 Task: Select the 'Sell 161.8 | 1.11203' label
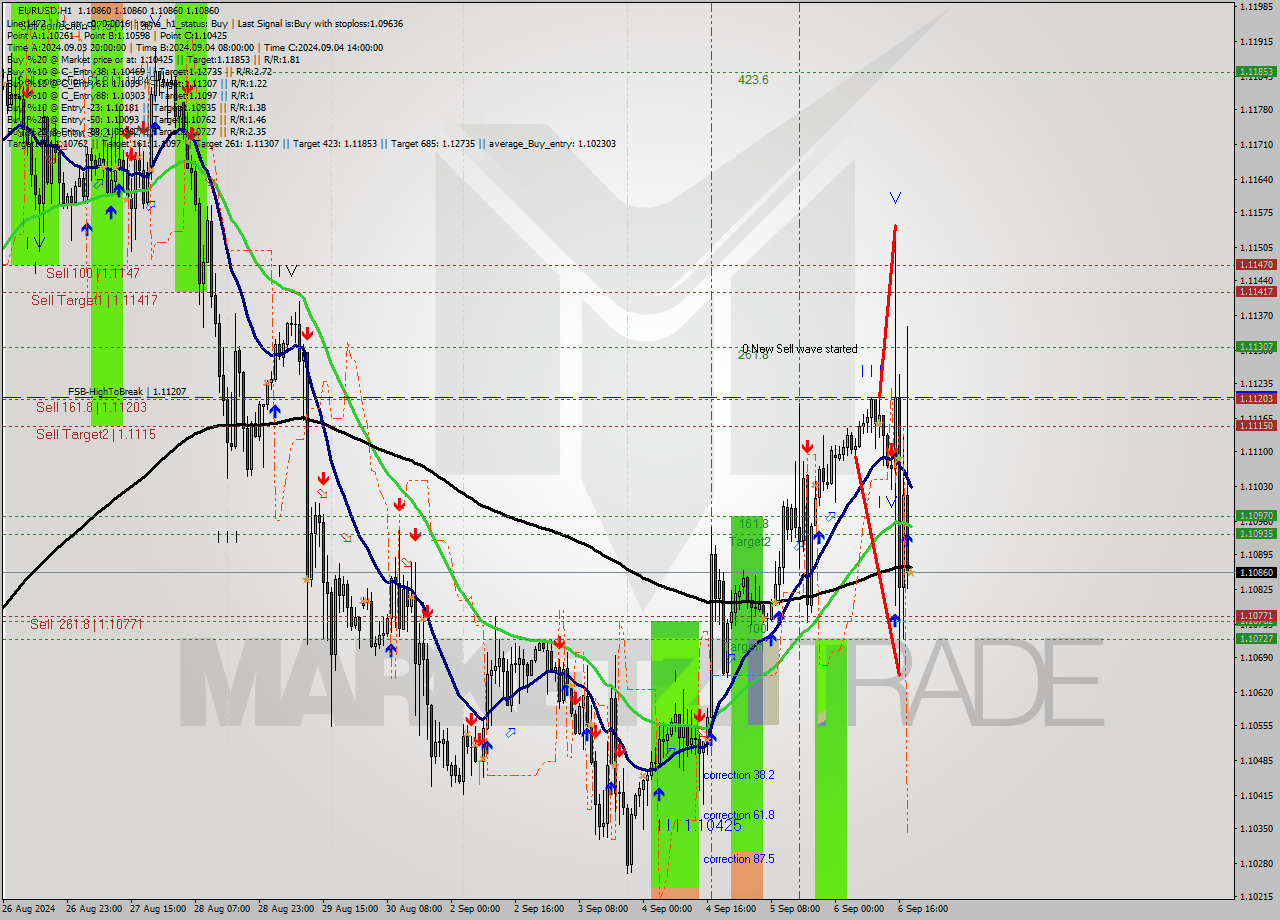tap(91, 407)
